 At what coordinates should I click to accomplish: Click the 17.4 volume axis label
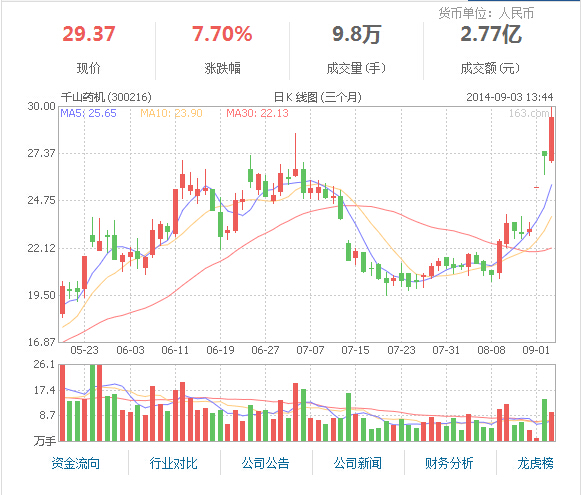(x=44, y=390)
